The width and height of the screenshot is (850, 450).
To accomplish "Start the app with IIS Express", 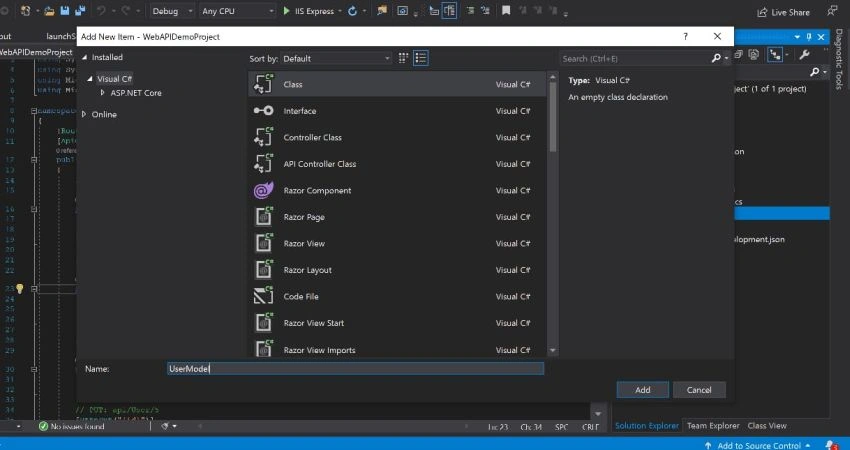I will (x=309, y=11).
